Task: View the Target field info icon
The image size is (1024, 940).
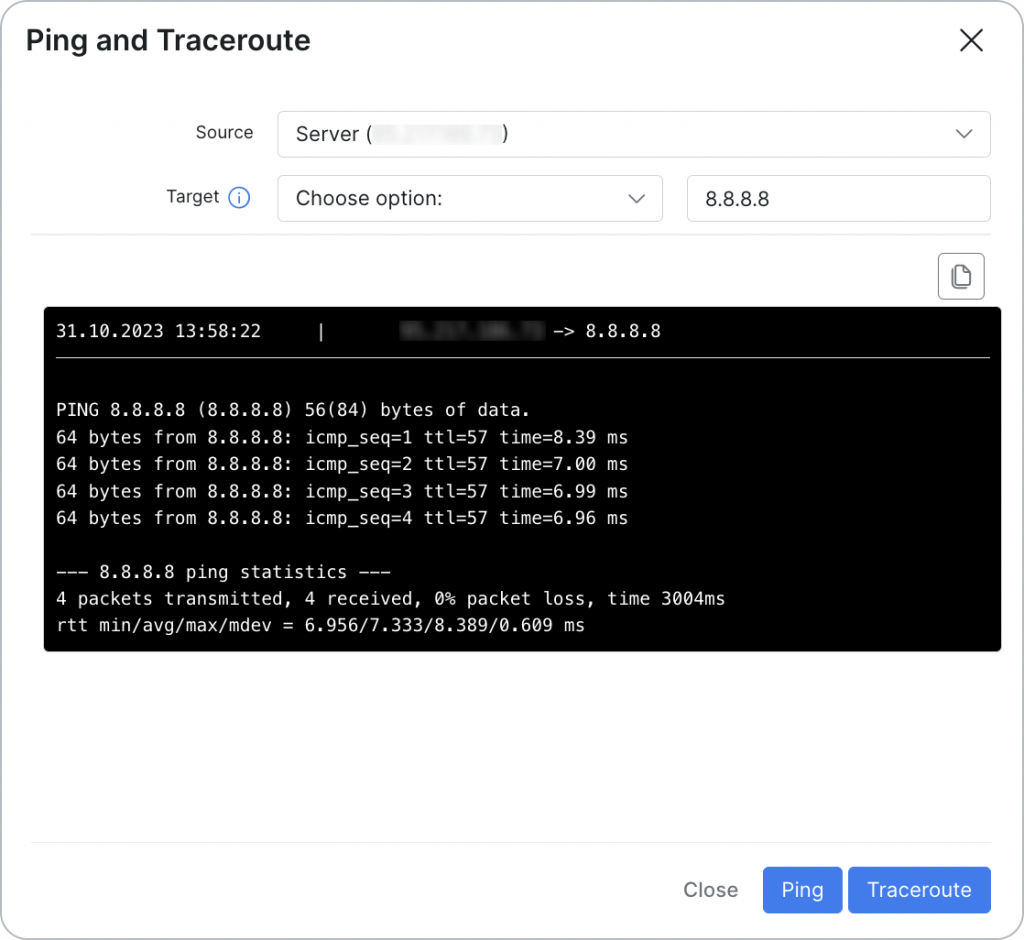Action: [x=239, y=197]
